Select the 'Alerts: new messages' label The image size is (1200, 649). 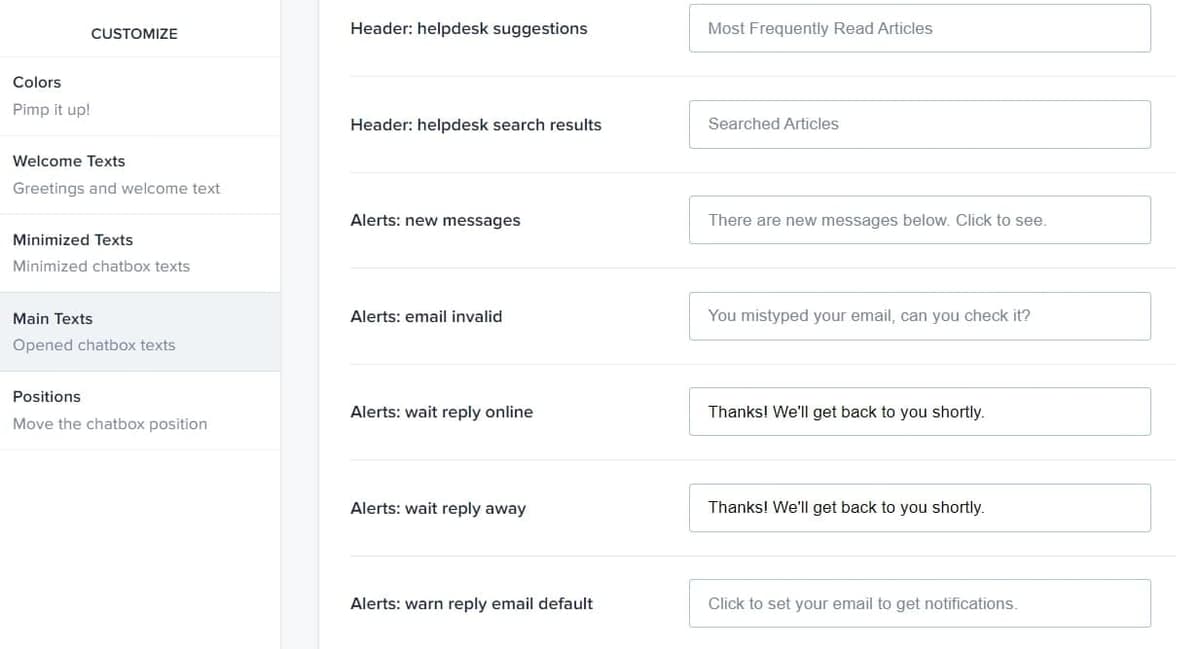point(435,221)
